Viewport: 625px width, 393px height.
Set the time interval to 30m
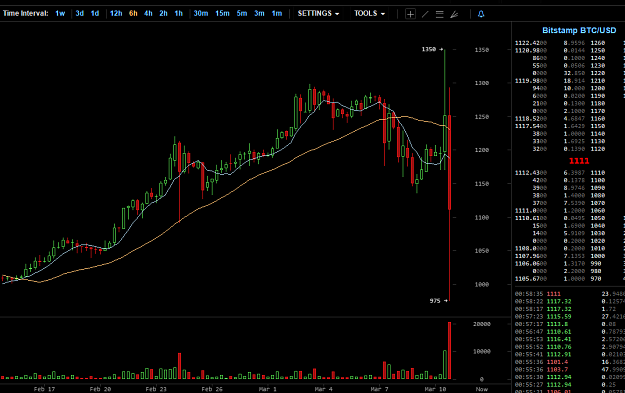[x=201, y=14]
